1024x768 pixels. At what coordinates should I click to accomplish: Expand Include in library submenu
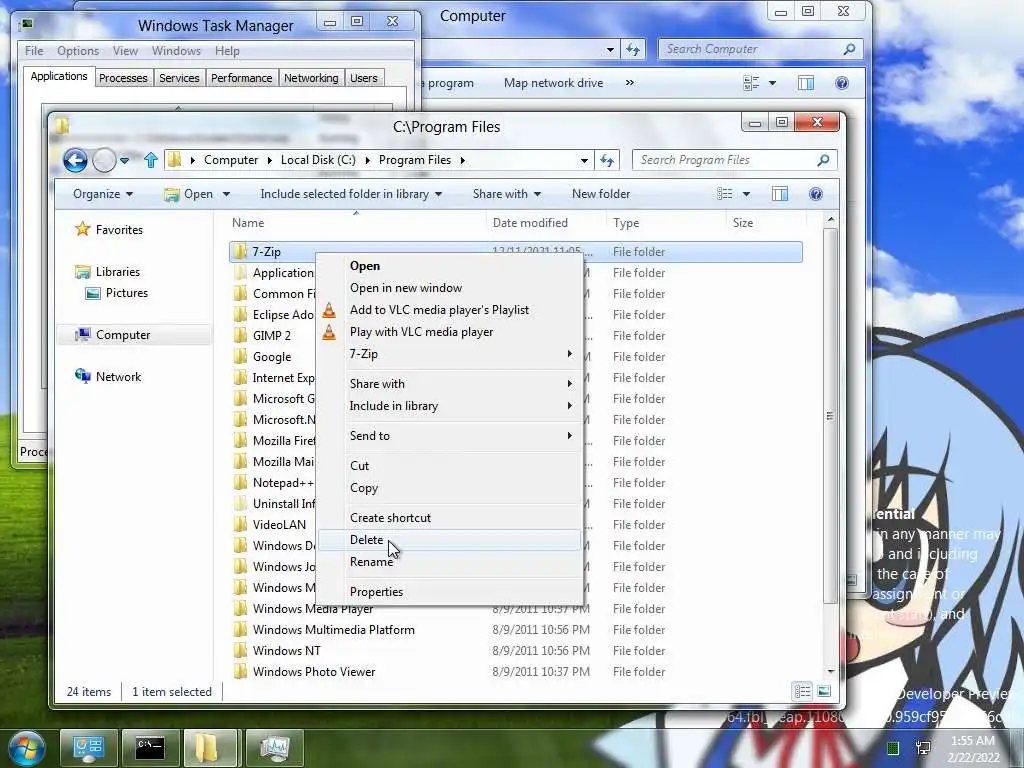449,406
